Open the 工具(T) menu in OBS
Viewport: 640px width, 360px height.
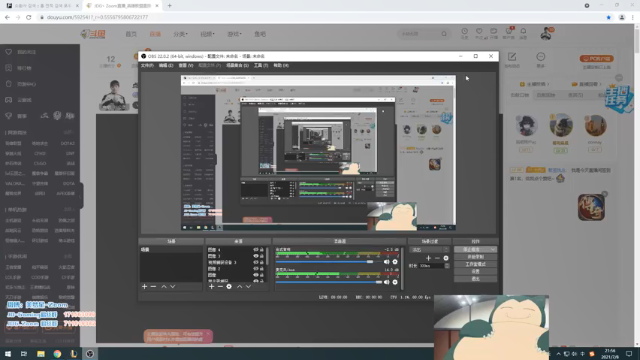261,65
